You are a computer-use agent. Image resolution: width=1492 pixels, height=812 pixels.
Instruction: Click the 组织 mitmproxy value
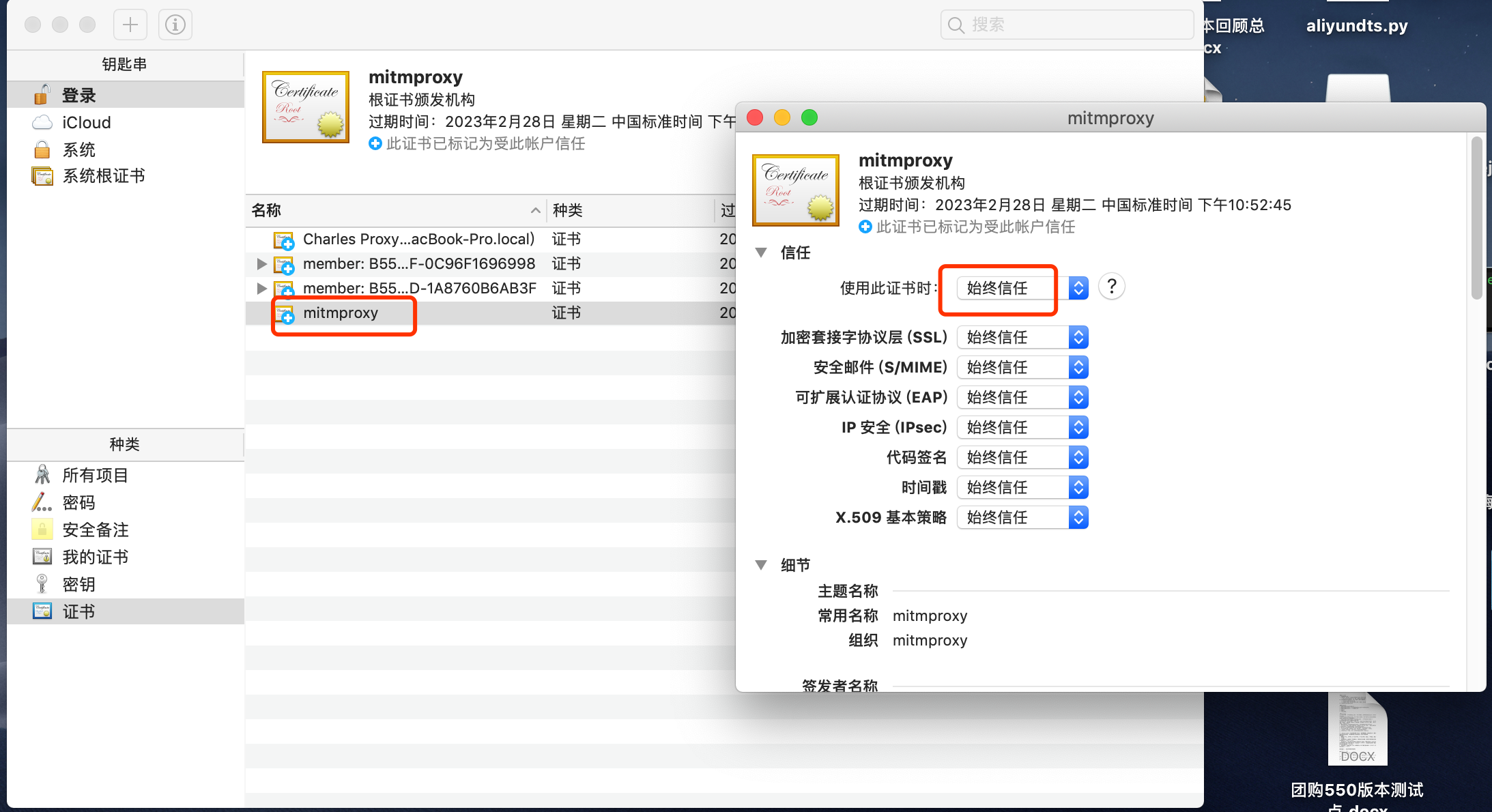930,640
